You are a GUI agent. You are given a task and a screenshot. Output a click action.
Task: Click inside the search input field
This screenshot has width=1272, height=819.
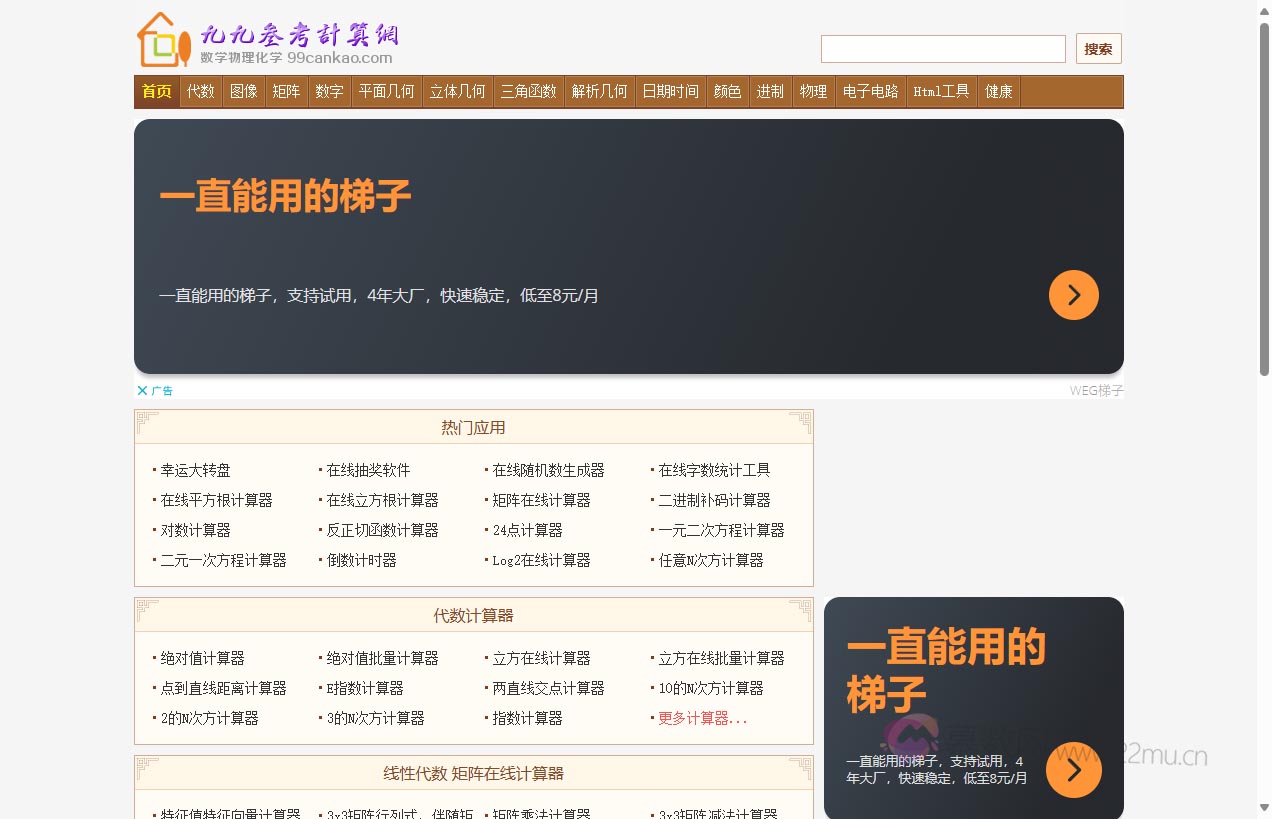[x=942, y=48]
